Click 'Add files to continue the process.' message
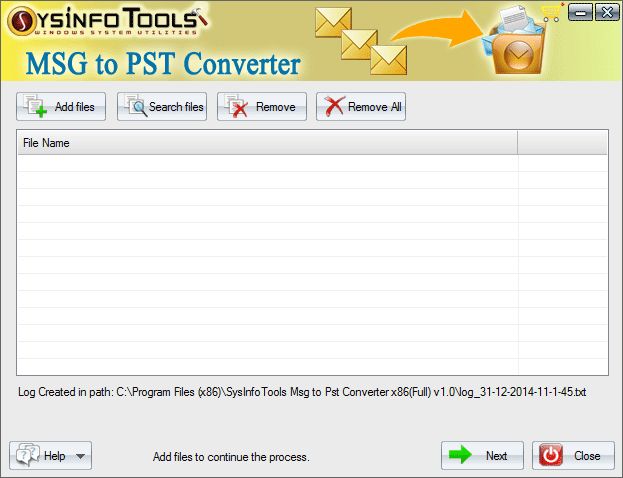 click(231, 457)
